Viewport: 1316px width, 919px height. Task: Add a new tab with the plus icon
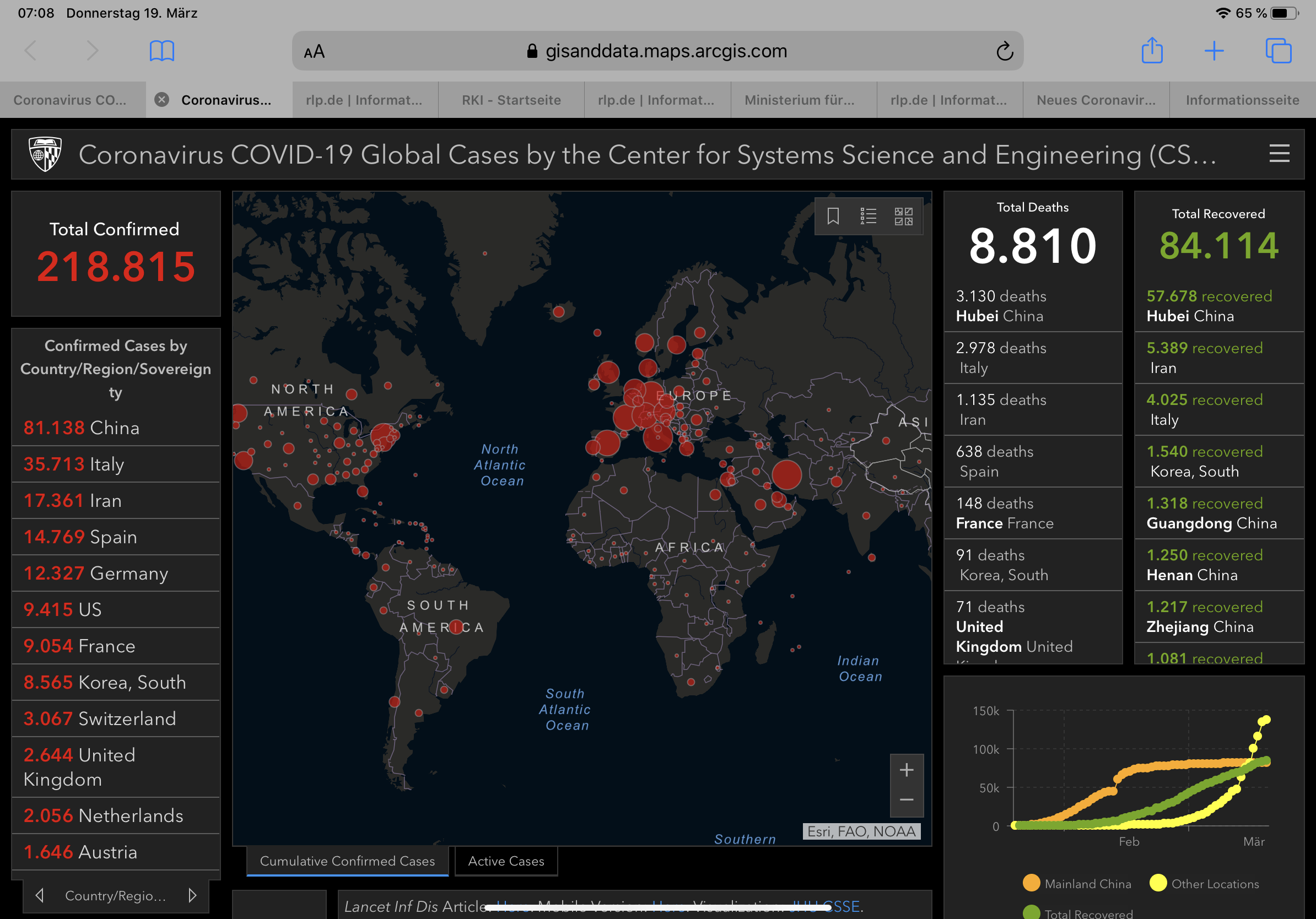click(x=1214, y=51)
